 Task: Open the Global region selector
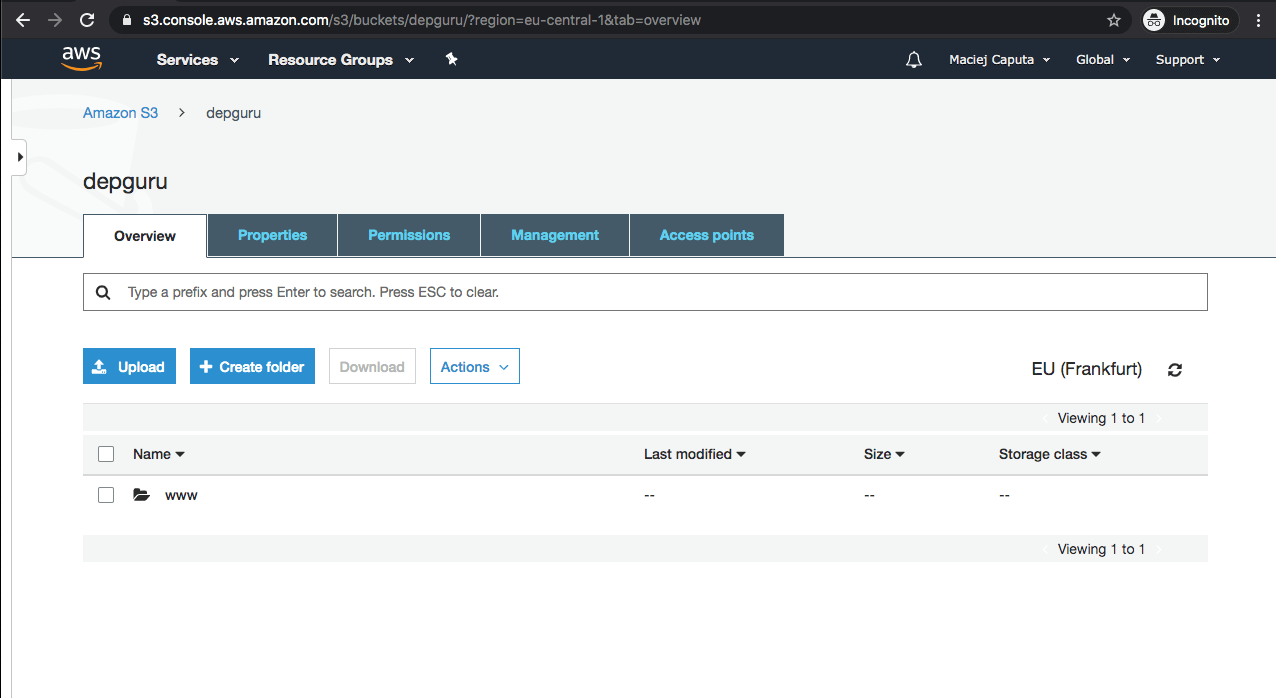point(1102,60)
